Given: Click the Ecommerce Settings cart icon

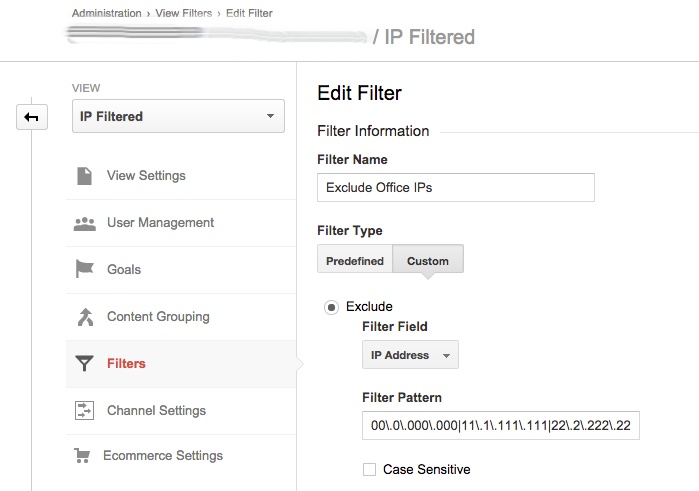Looking at the screenshot, I should pyautogui.click(x=83, y=456).
